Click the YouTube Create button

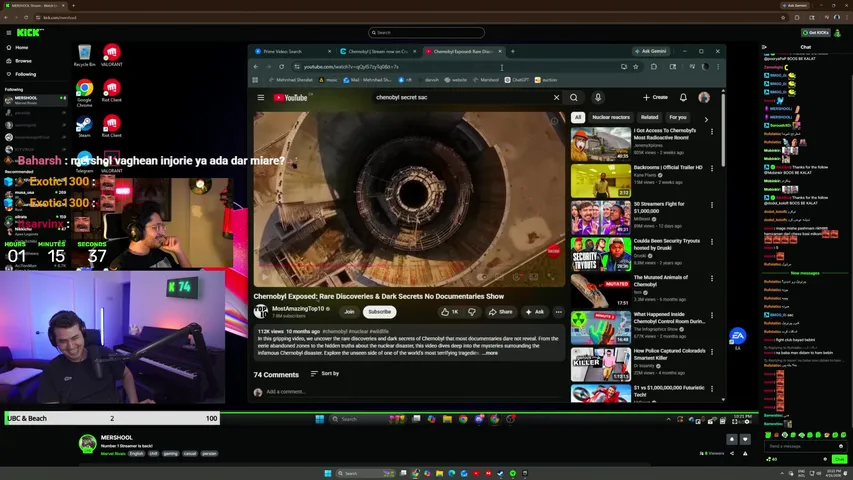[655, 97]
